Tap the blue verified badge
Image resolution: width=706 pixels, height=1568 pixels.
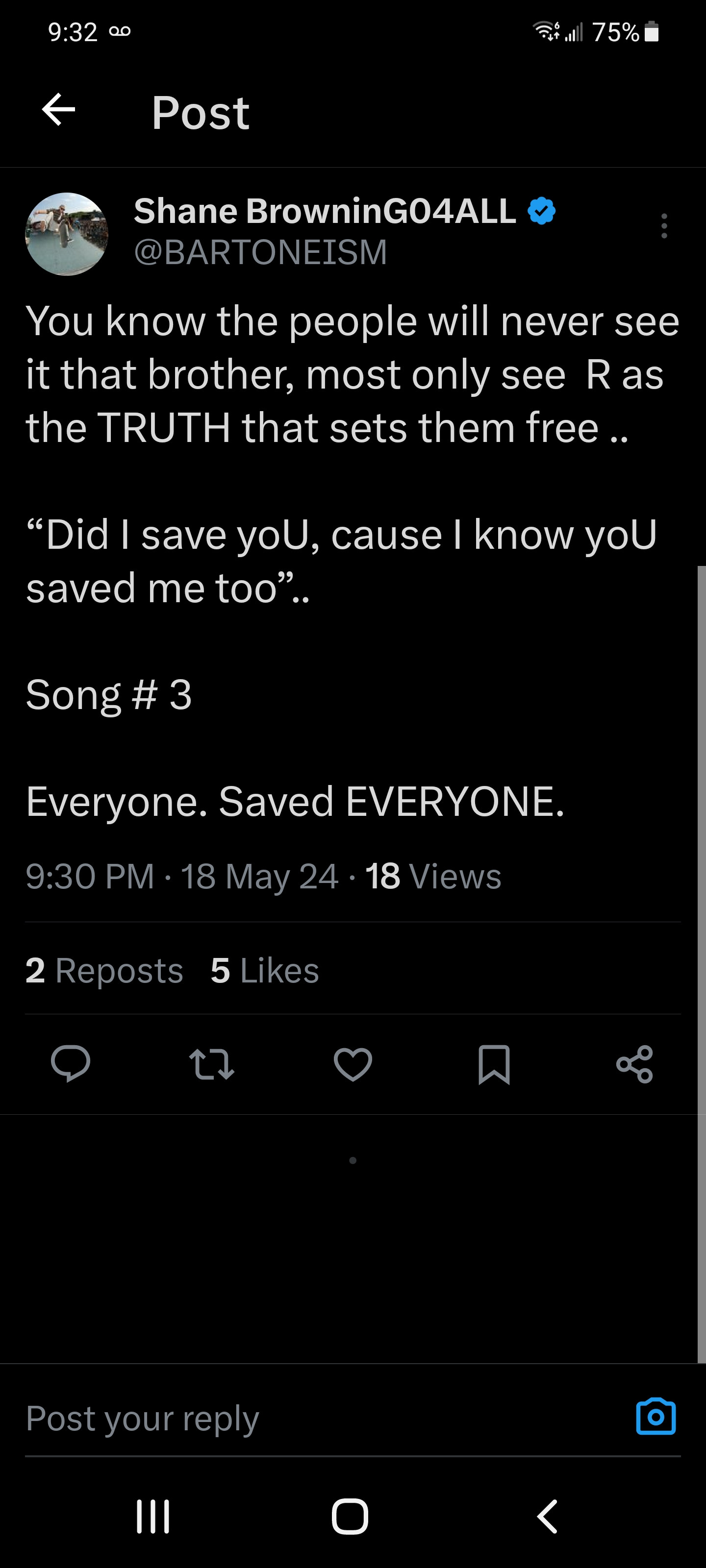coord(542,211)
